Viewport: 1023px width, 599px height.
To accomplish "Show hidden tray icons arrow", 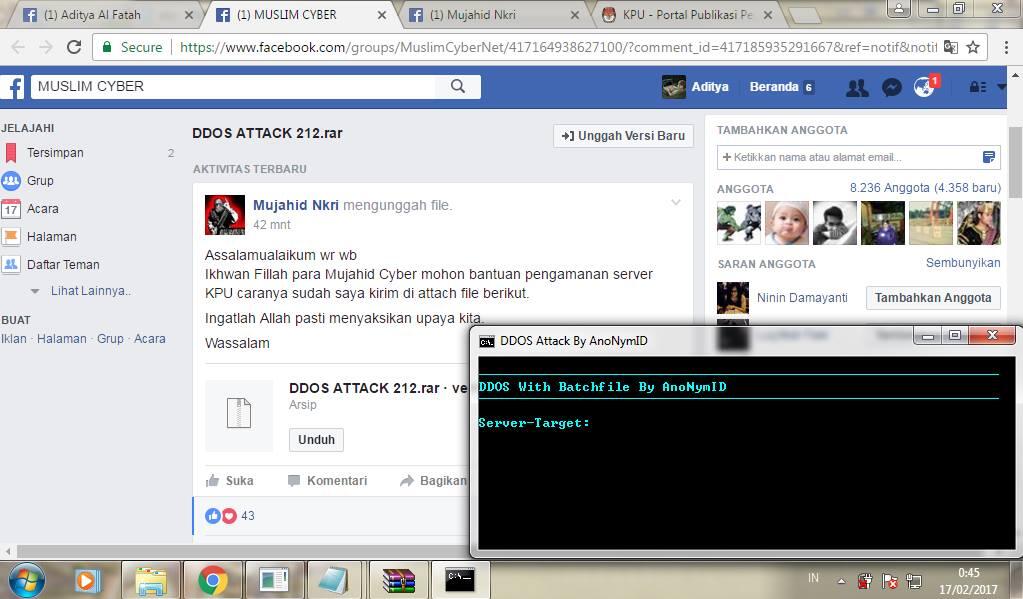I will (842, 580).
